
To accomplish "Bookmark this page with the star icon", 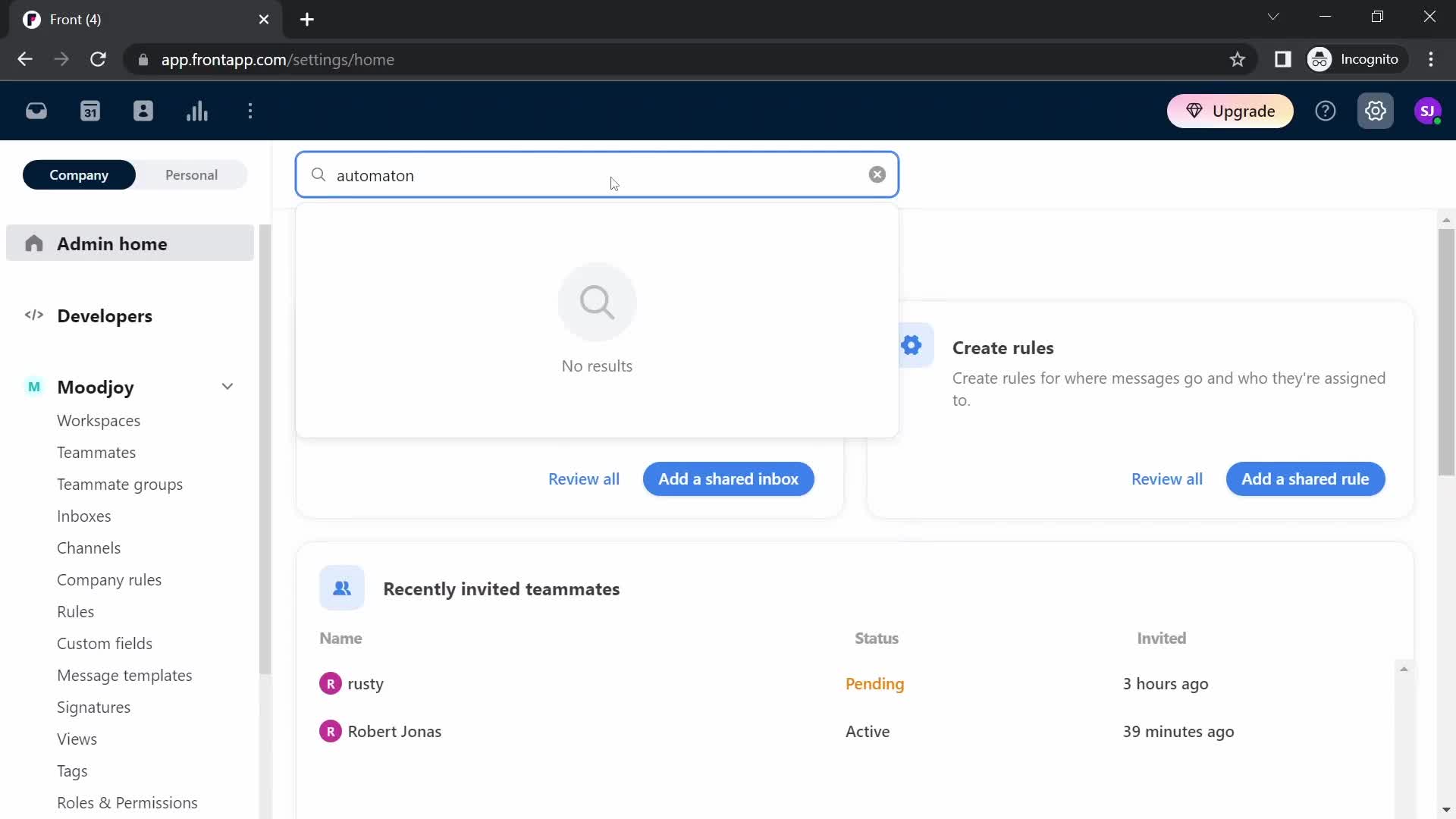I will pos(1238,60).
